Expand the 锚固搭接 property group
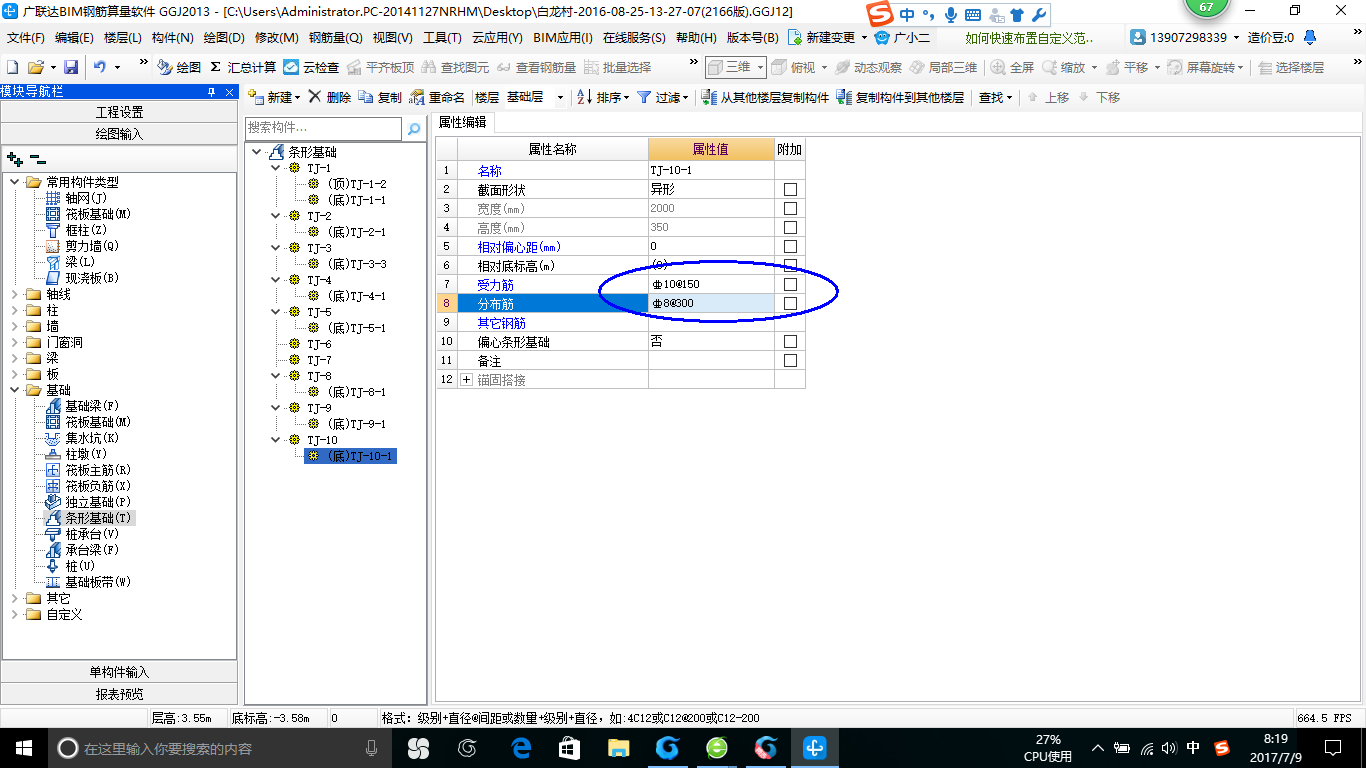The width and height of the screenshot is (1366, 768). point(467,380)
